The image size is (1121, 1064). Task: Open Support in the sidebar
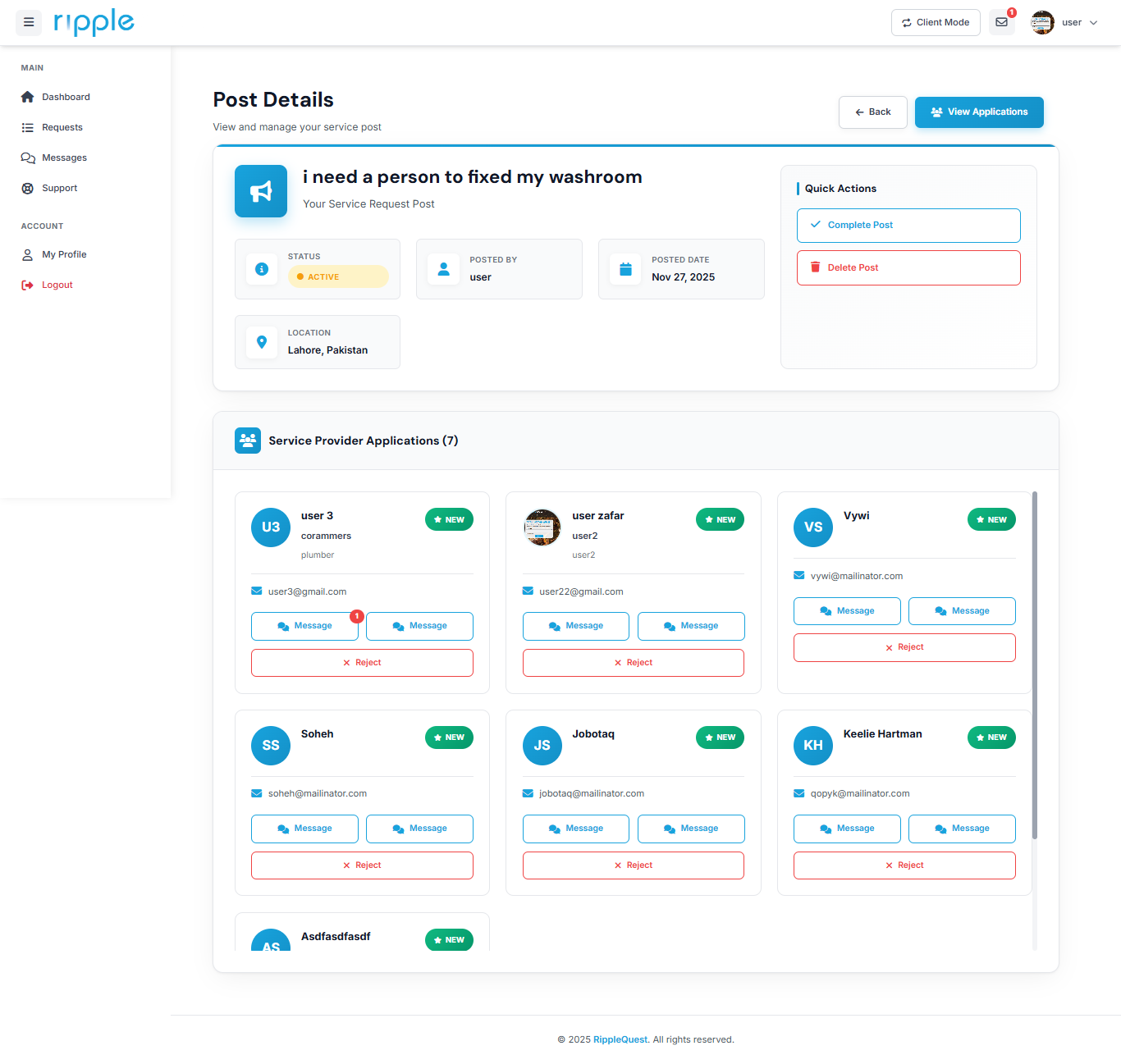(x=59, y=188)
